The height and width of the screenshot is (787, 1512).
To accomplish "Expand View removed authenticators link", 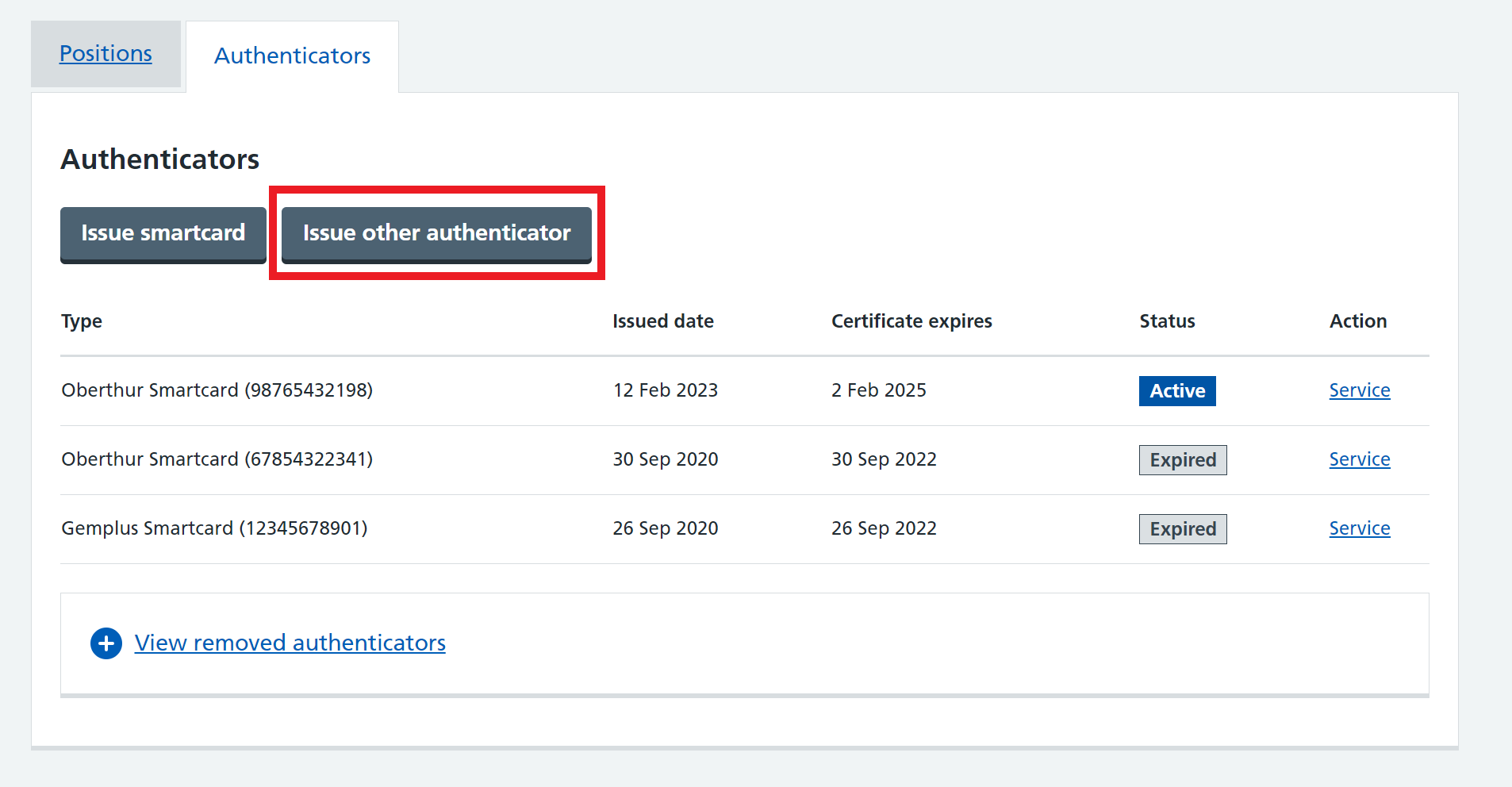I will 290,643.
